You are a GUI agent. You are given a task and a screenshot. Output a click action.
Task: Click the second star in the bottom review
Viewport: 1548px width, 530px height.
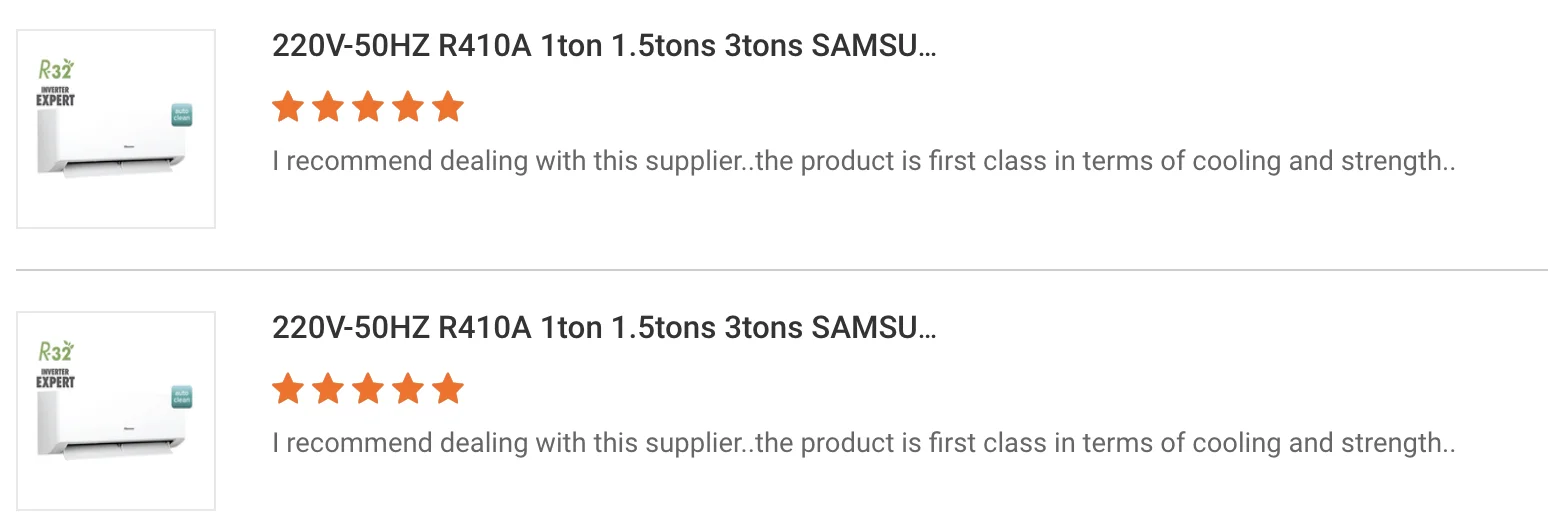point(328,388)
